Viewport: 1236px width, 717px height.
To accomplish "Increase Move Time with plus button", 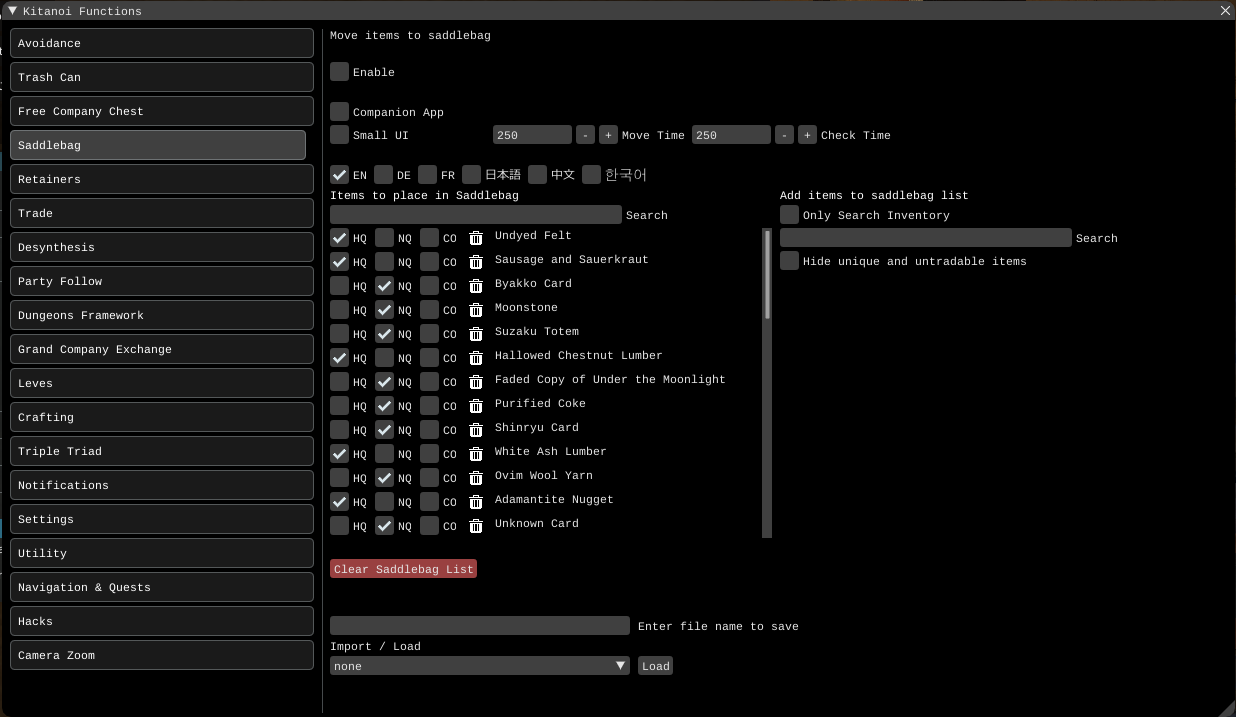I will click(x=608, y=135).
